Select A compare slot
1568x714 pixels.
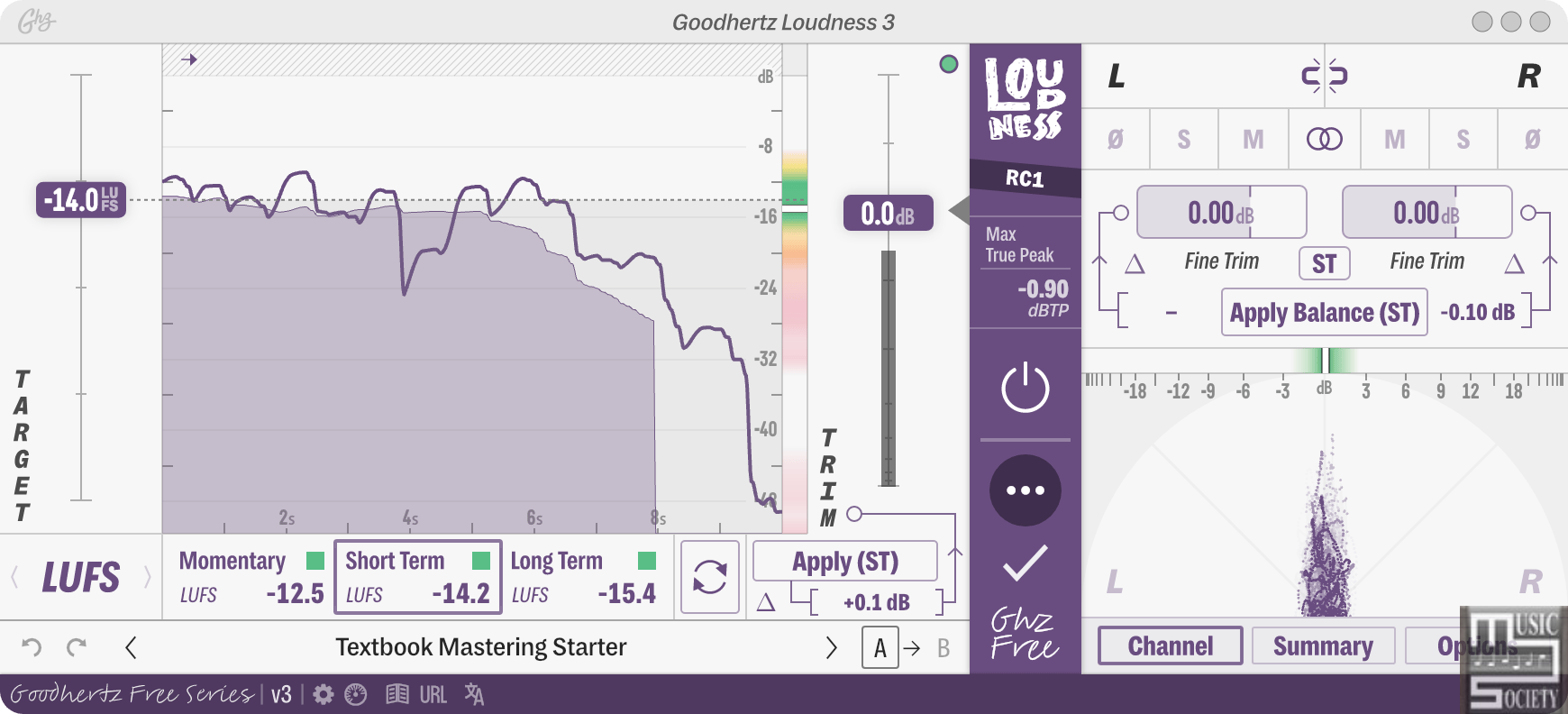tap(880, 647)
